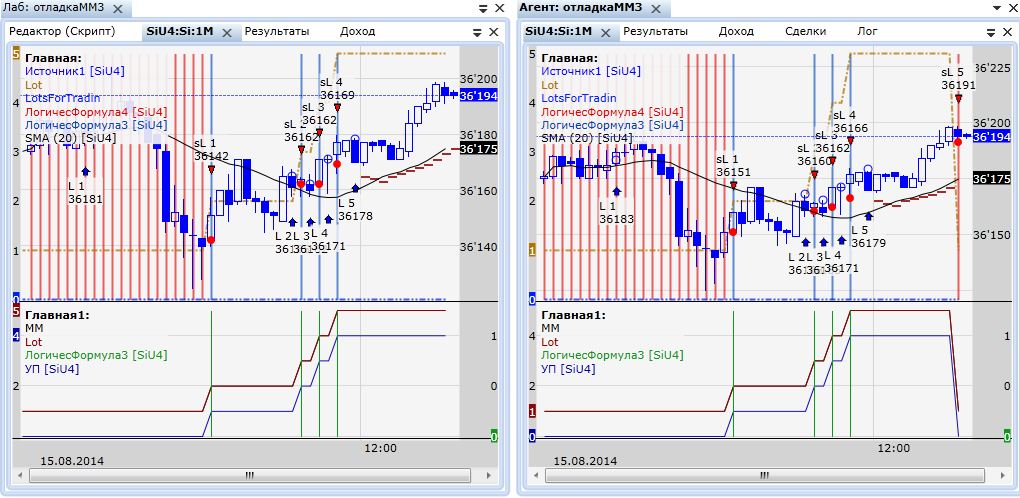Close the Лаб window panel
Screen dimensions: 1020x498
click(499, 8)
